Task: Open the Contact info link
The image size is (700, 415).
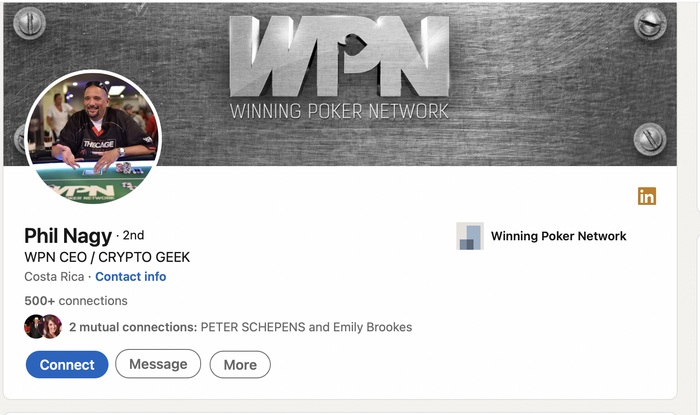Action: tap(131, 277)
